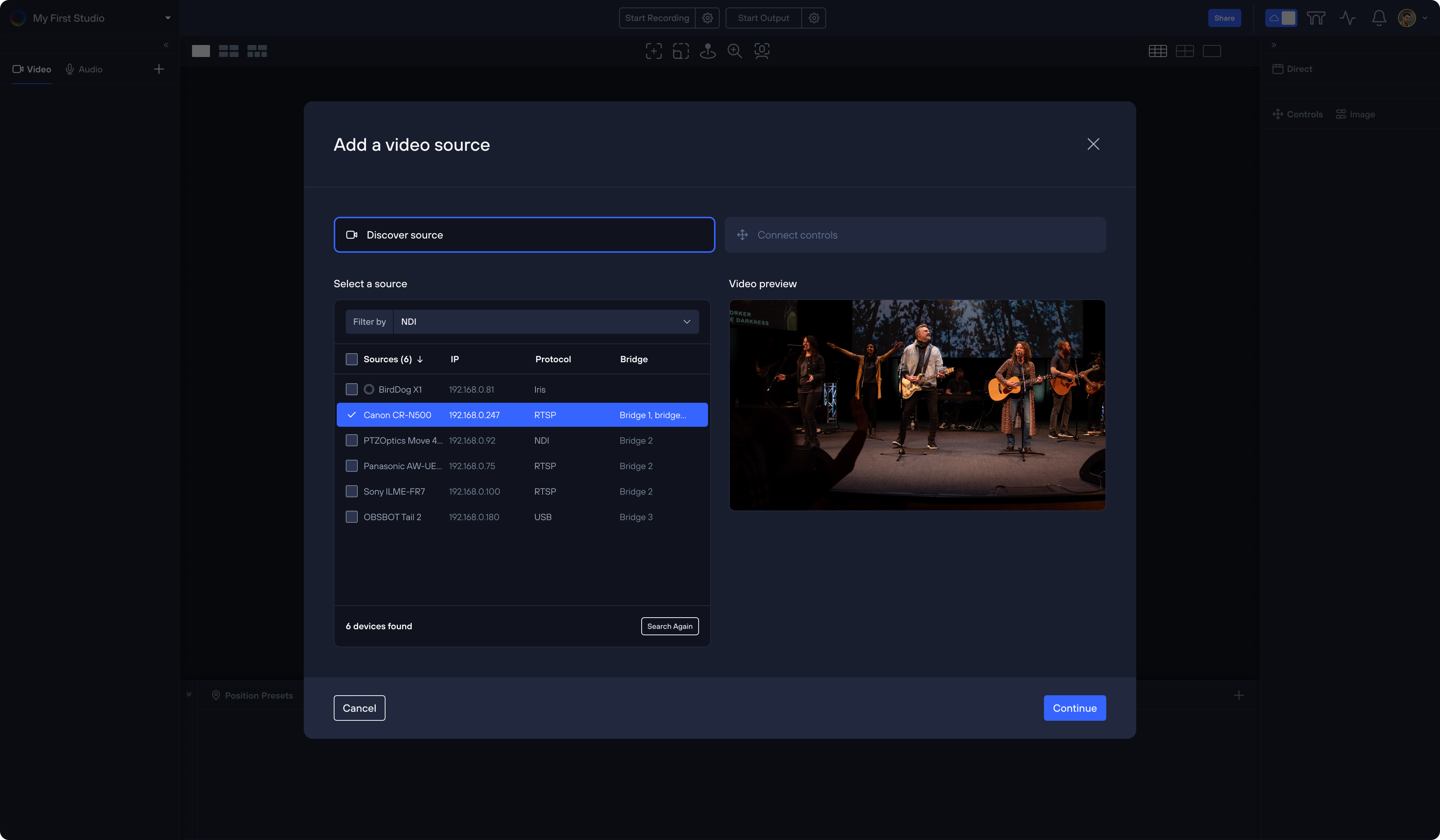Select the six-view grid layout icon
1440x840 pixels.
pyautogui.click(x=257, y=51)
